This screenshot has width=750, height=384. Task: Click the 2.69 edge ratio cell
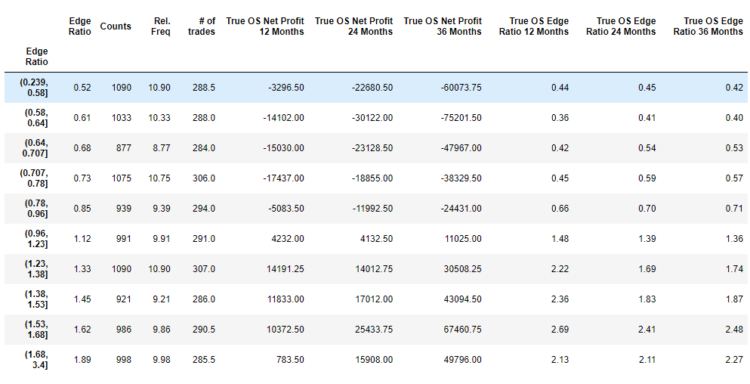coord(560,329)
